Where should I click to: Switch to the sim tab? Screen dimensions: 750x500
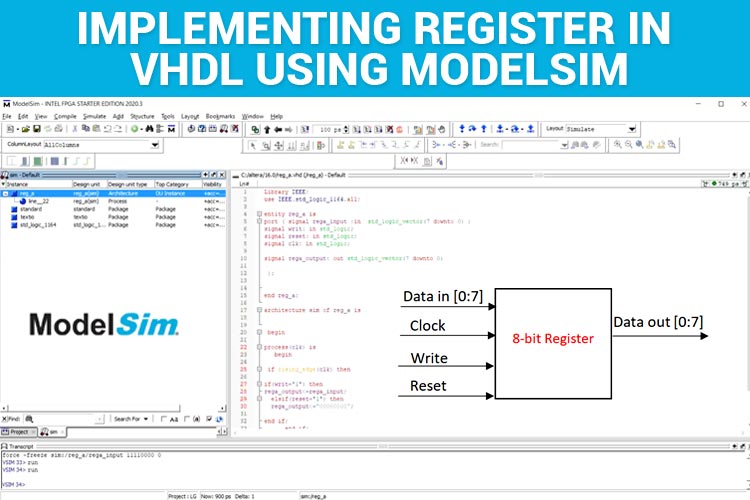(52, 432)
